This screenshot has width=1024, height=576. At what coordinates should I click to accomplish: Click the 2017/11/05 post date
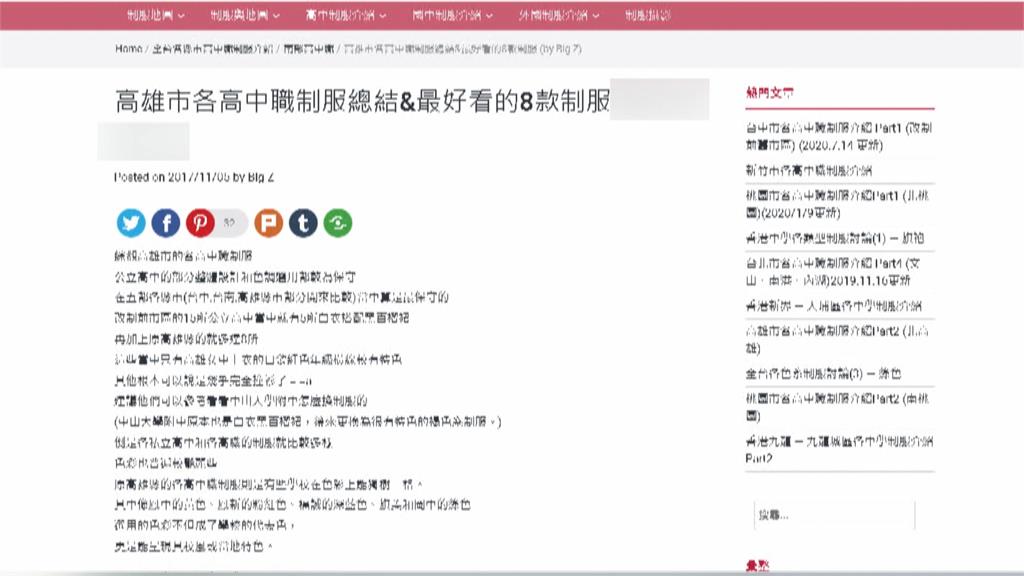click(x=198, y=177)
